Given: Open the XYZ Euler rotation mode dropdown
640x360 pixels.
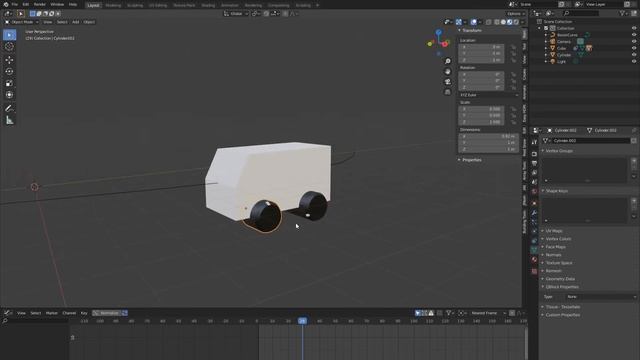Looking at the screenshot, I should [488, 95].
